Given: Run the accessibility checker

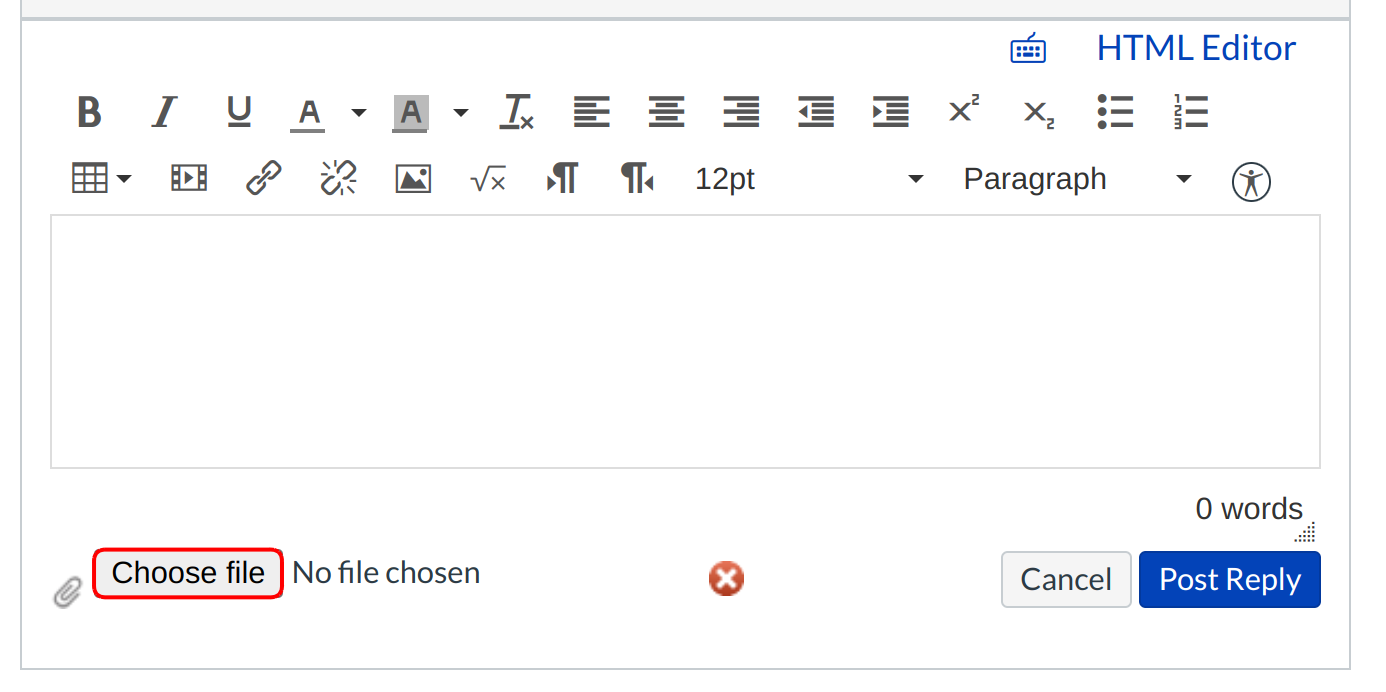Looking at the screenshot, I should (1251, 181).
